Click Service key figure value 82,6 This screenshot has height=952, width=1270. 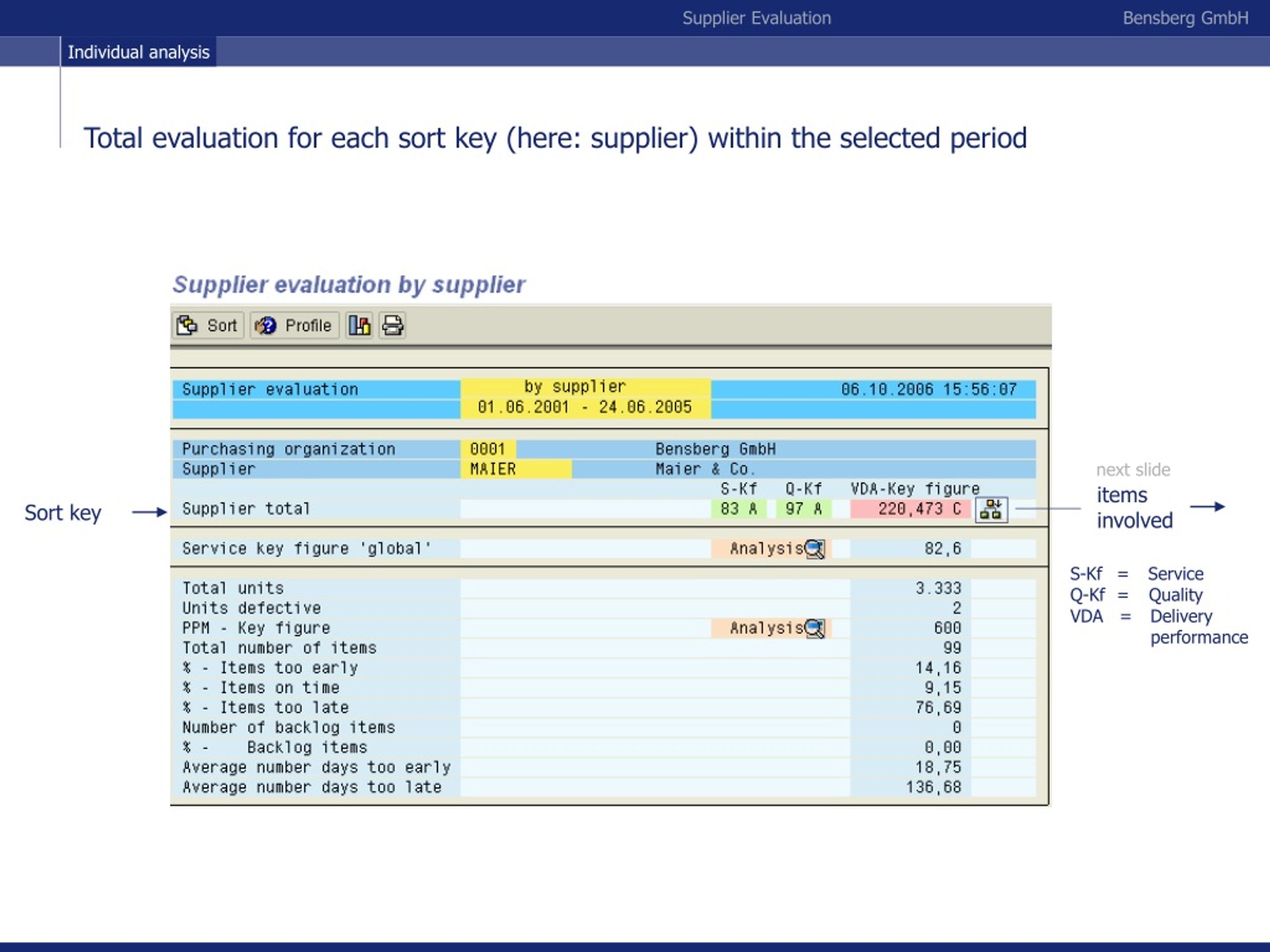(943, 548)
